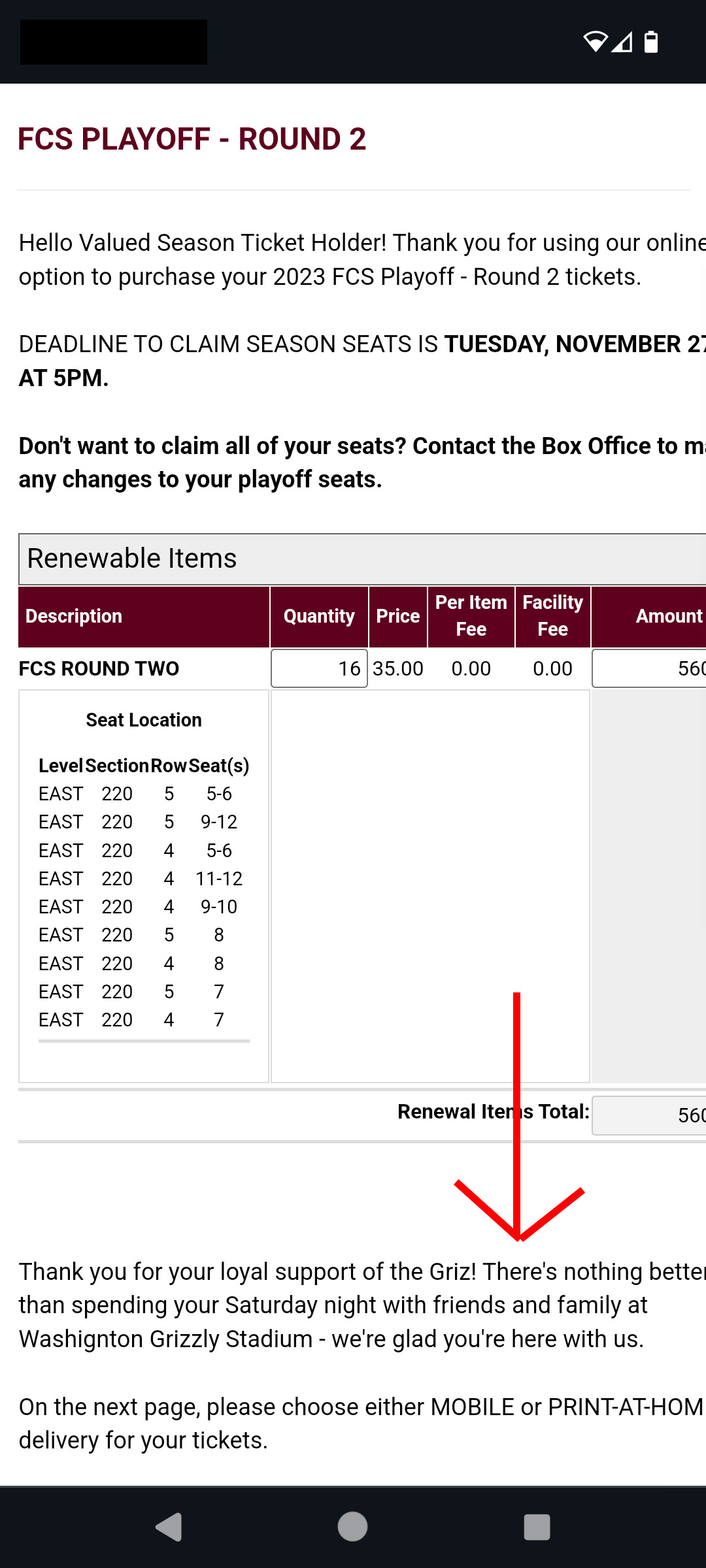Click the Quantity column header
The image size is (706, 1568).
tap(319, 616)
